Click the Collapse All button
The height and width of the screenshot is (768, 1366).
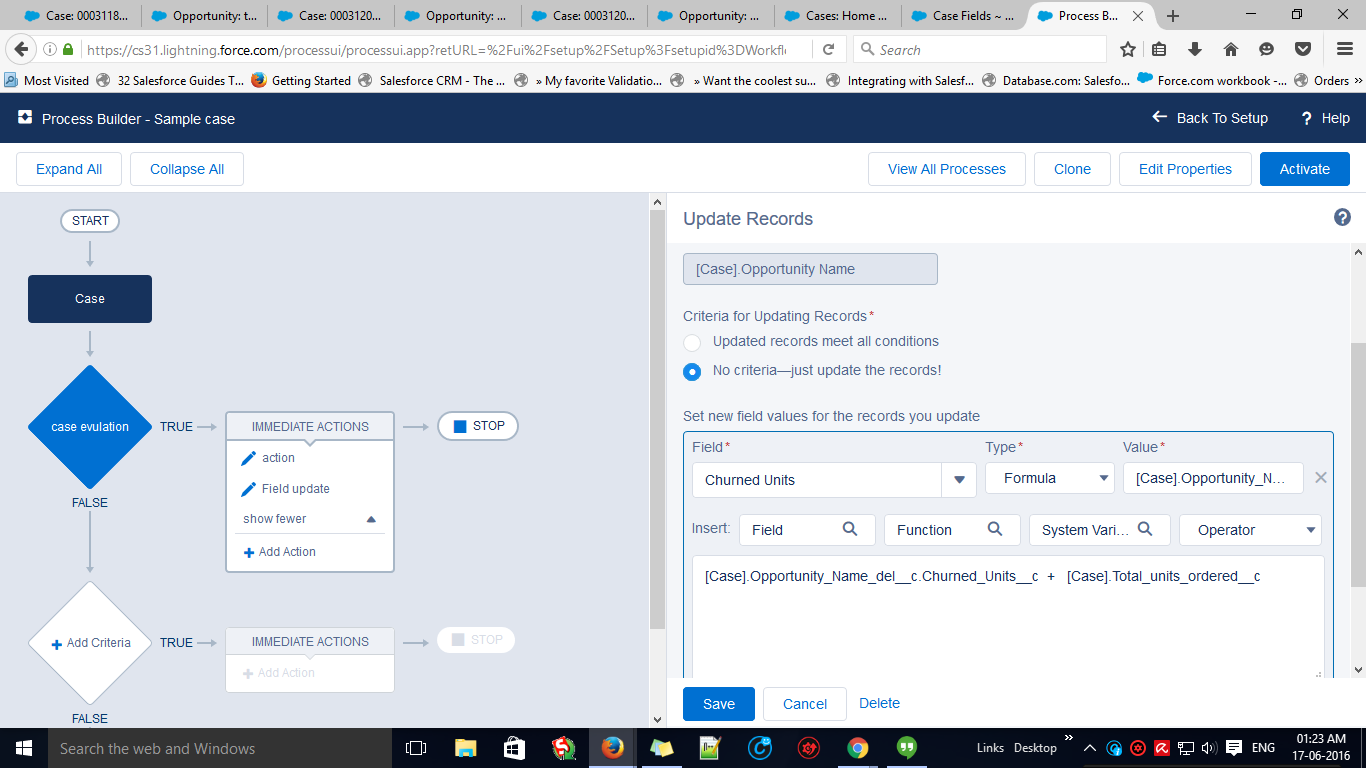point(187,169)
